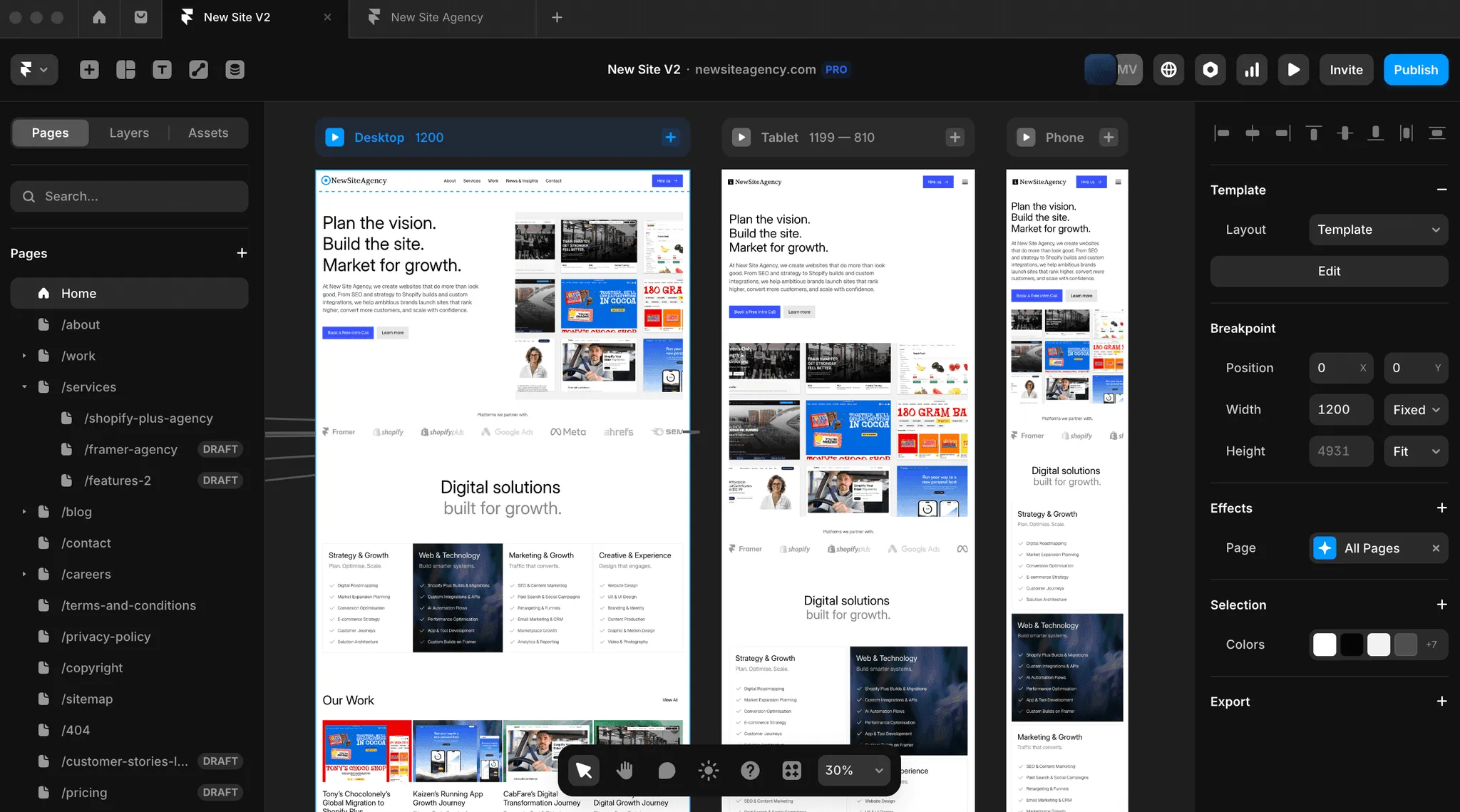Add breakpoint after Desktop plus icon

click(x=671, y=137)
